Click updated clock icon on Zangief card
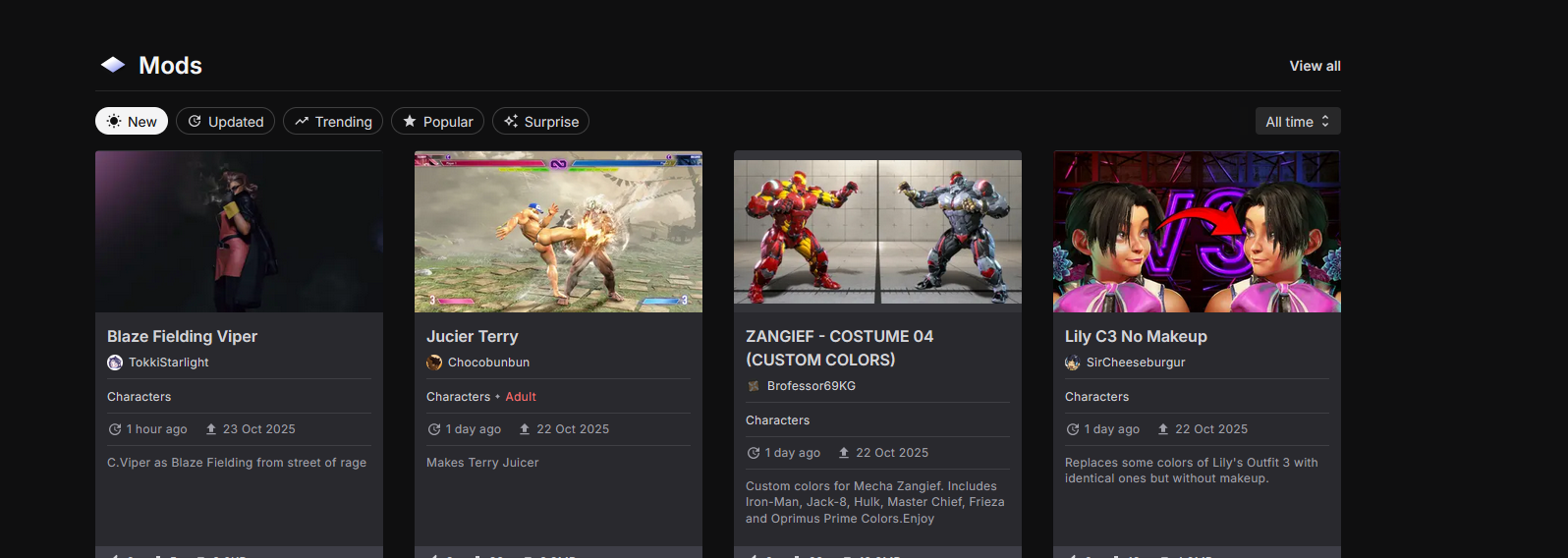 (753, 453)
